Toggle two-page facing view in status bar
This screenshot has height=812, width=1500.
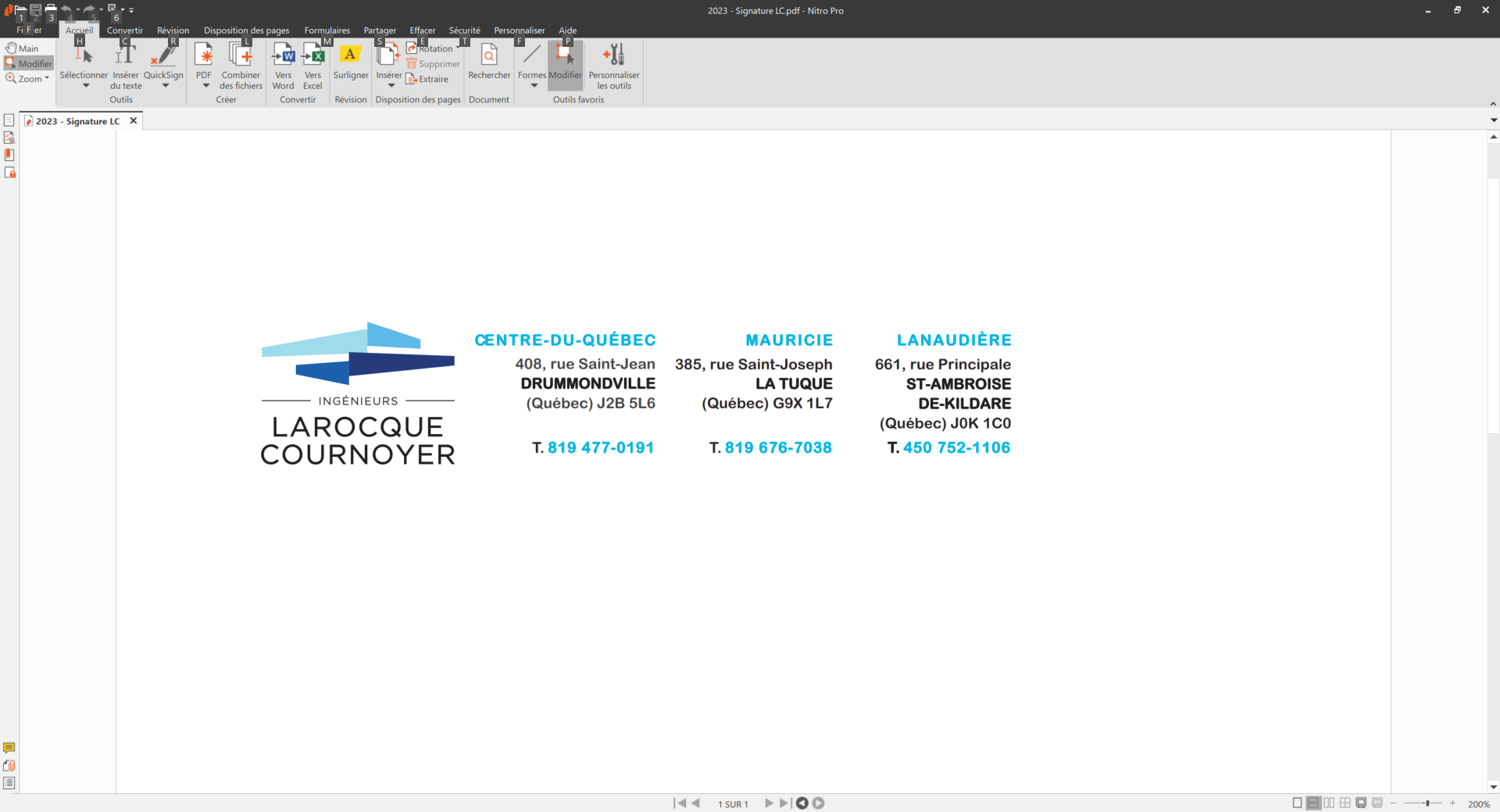[x=1329, y=803]
